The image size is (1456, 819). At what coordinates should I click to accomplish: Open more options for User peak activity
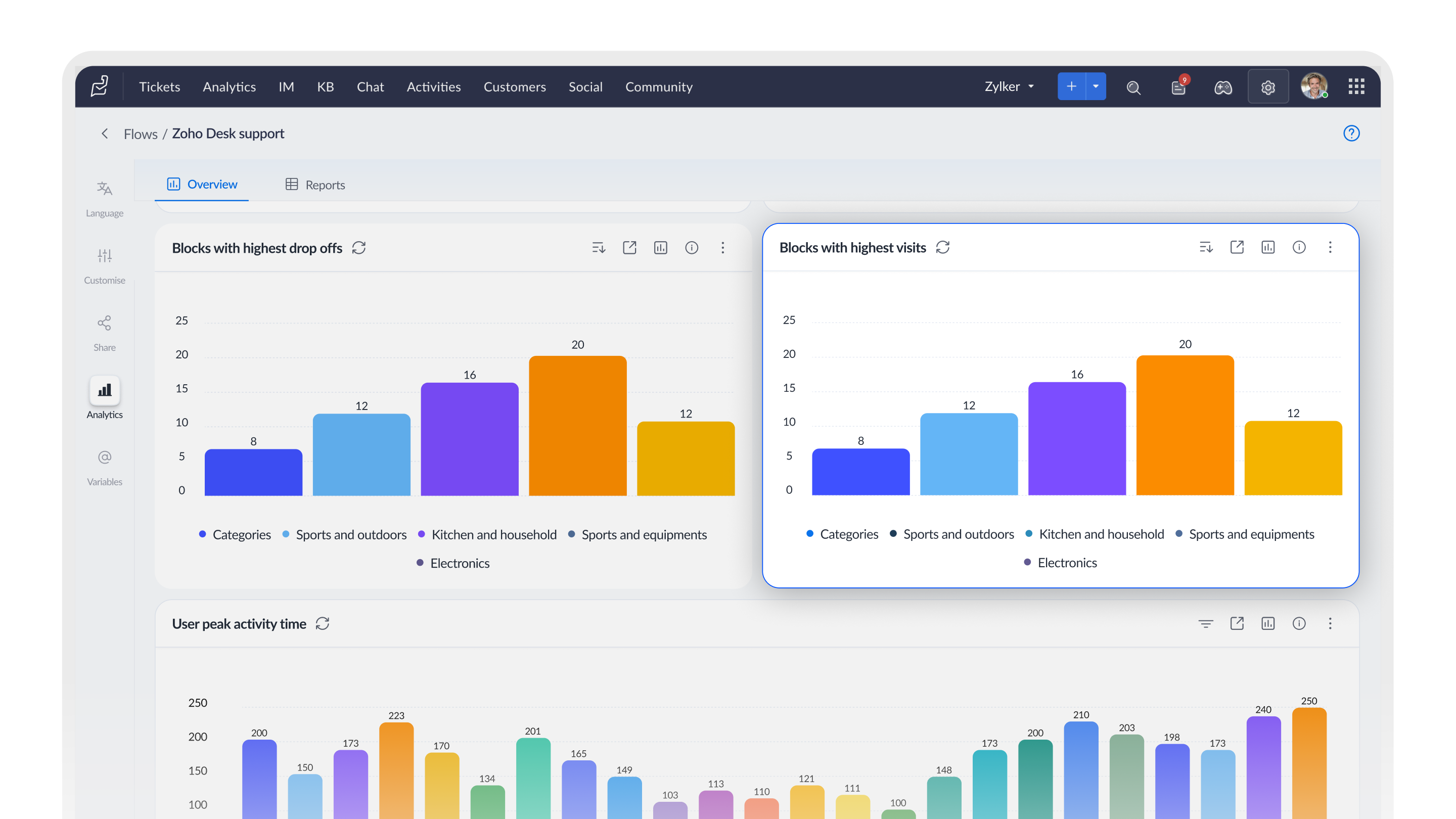point(1331,623)
